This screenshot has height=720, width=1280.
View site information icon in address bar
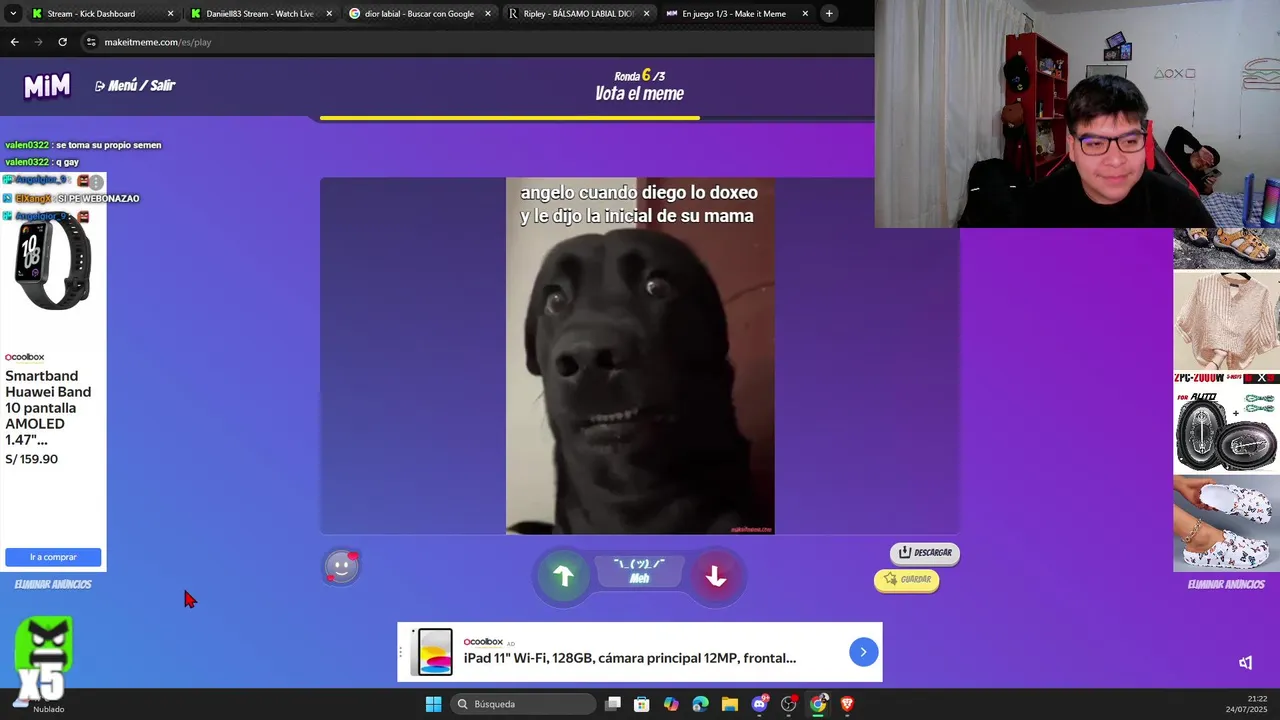(91, 42)
